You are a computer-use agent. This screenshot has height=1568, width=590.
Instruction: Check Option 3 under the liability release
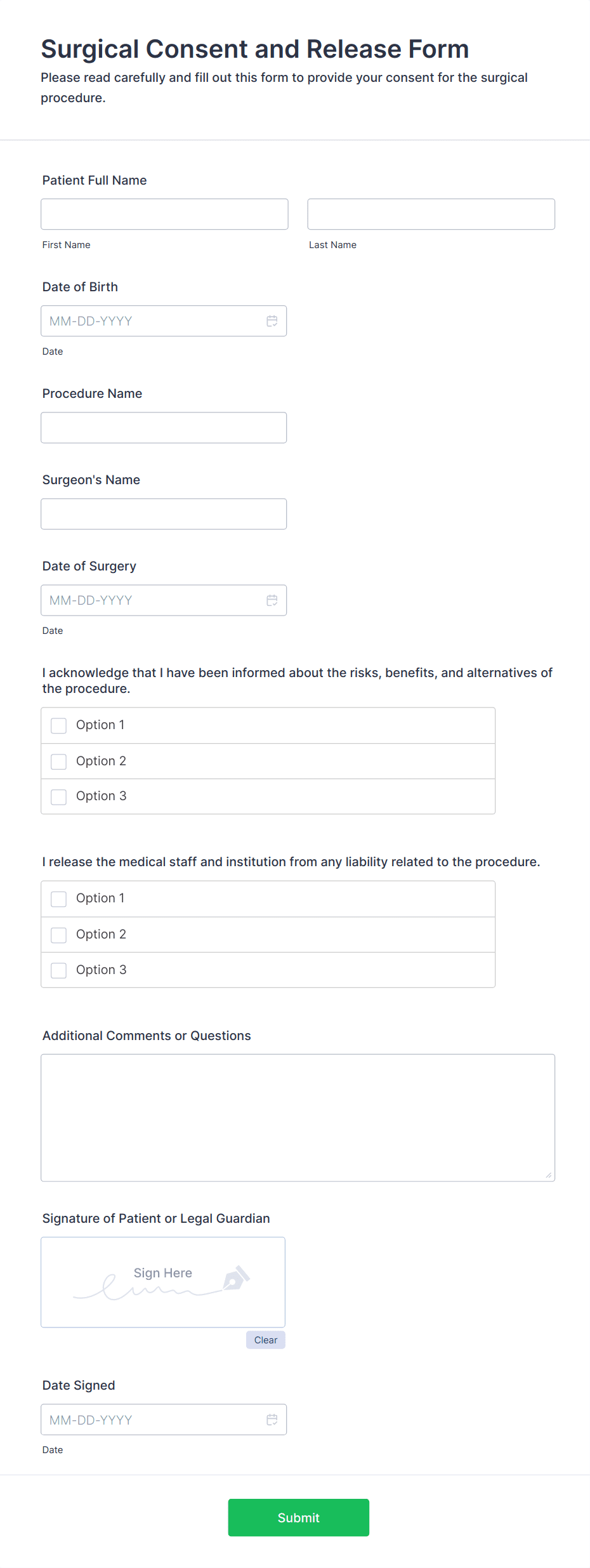tap(58, 970)
